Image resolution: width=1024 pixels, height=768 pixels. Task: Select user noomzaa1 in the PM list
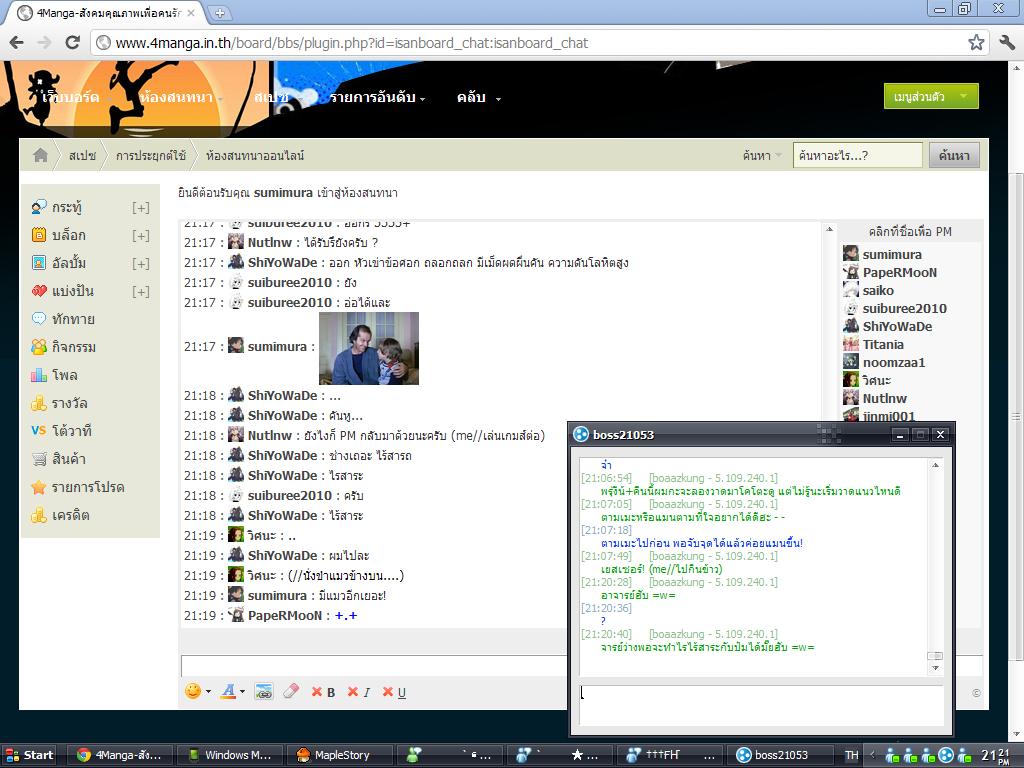click(x=894, y=362)
